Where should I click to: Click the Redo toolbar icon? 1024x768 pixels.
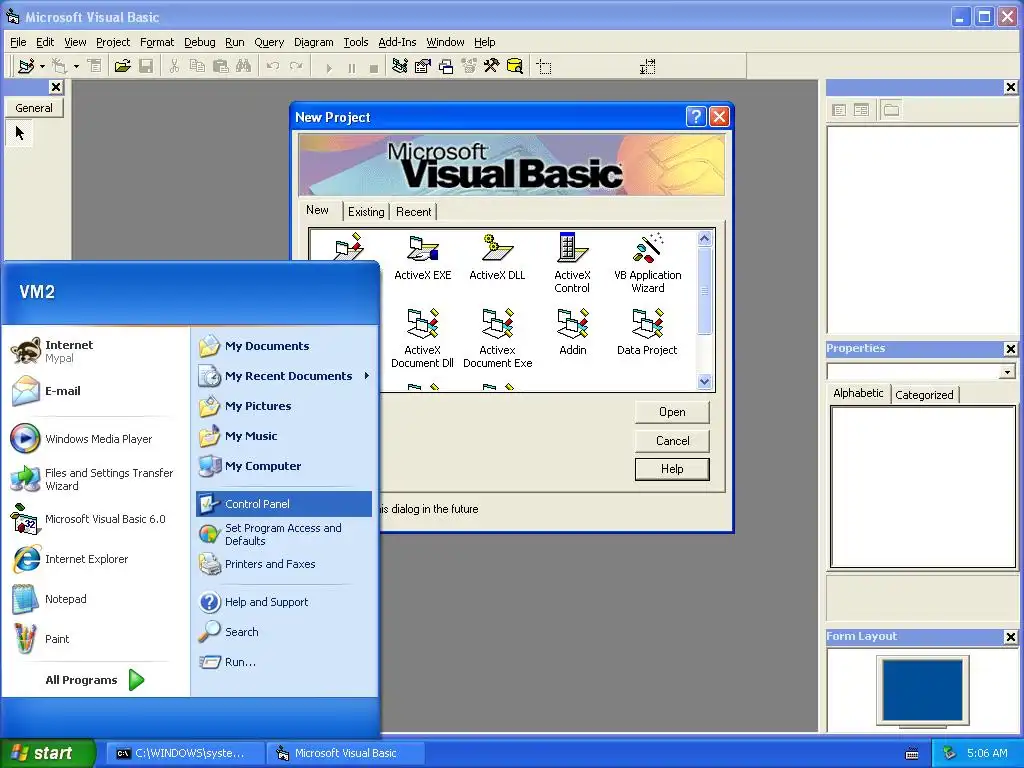point(296,66)
